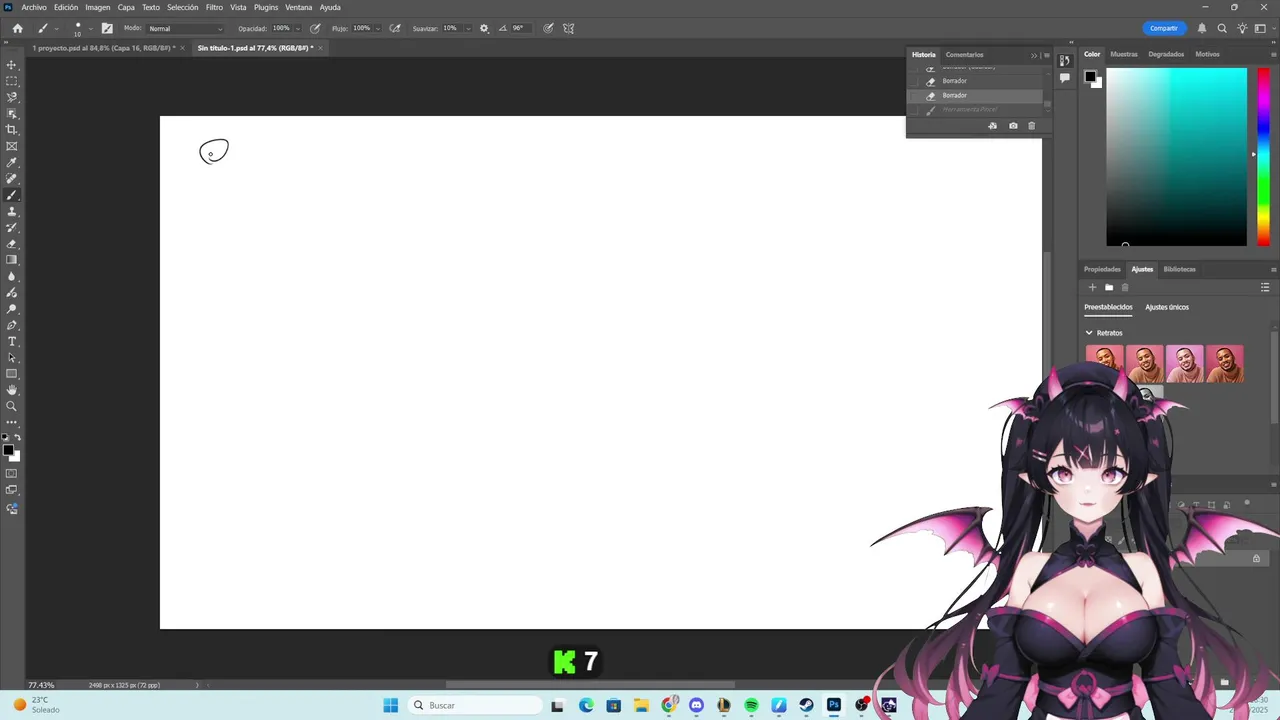Viewport: 1280px width, 720px height.
Task: Switch to the Bibliotecas tab
Action: [1179, 269]
